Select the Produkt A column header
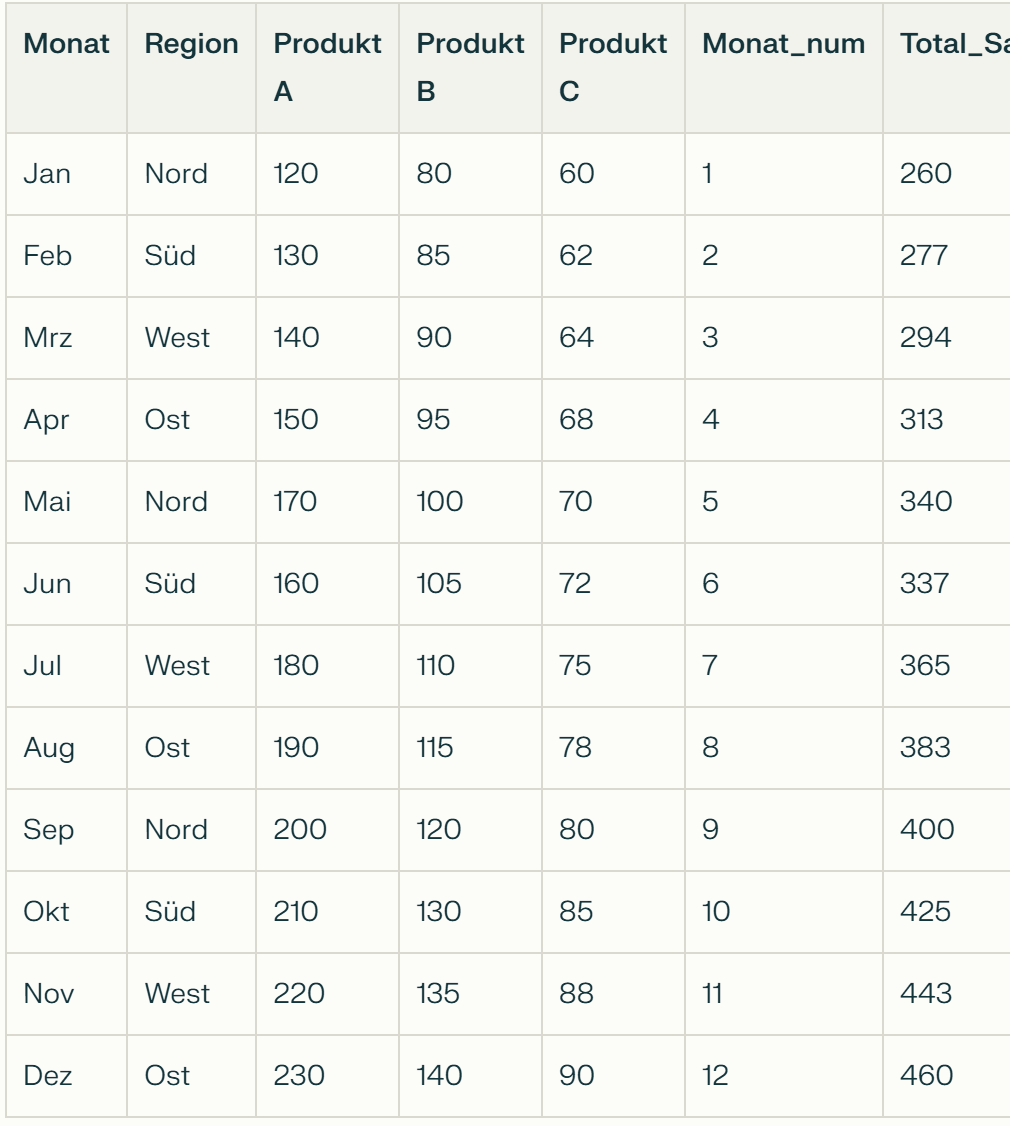The height and width of the screenshot is (1126, 1010). pos(327,68)
